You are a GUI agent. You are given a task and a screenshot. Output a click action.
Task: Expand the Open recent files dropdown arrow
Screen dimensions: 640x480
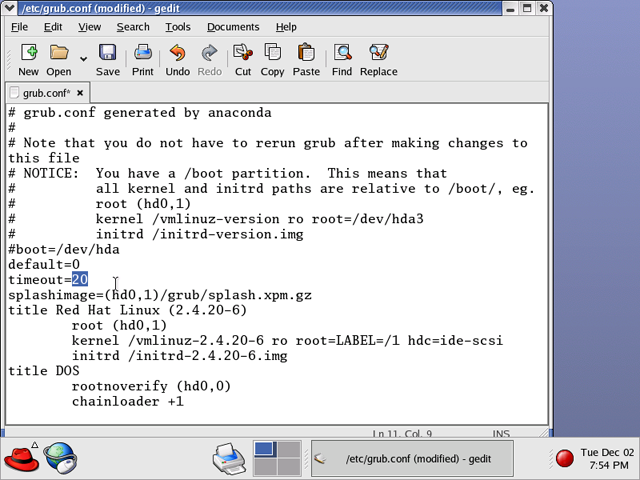click(83, 59)
